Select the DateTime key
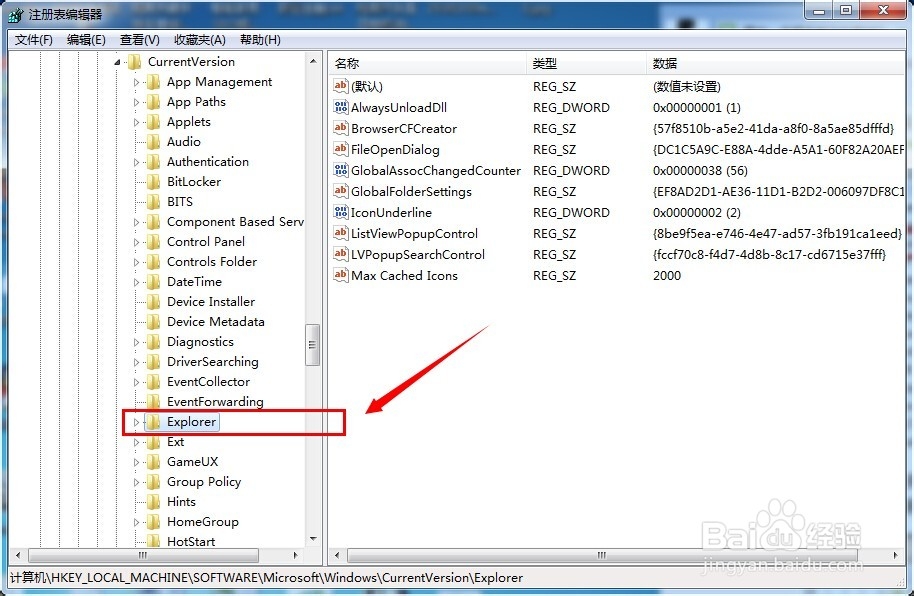This screenshot has height=596, width=914. 194,282
